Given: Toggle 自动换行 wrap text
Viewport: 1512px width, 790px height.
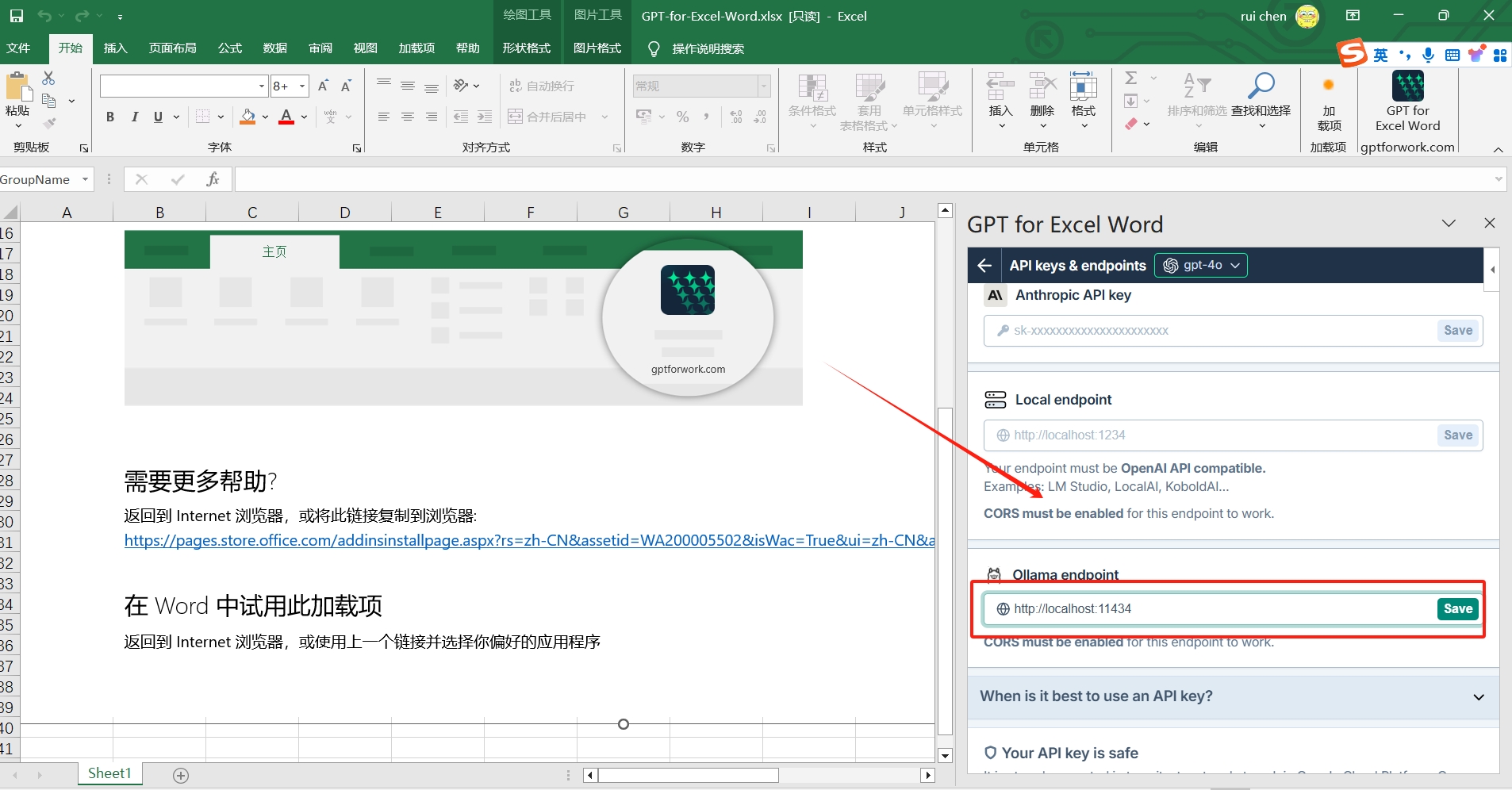Looking at the screenshot, I should [542, 86].
